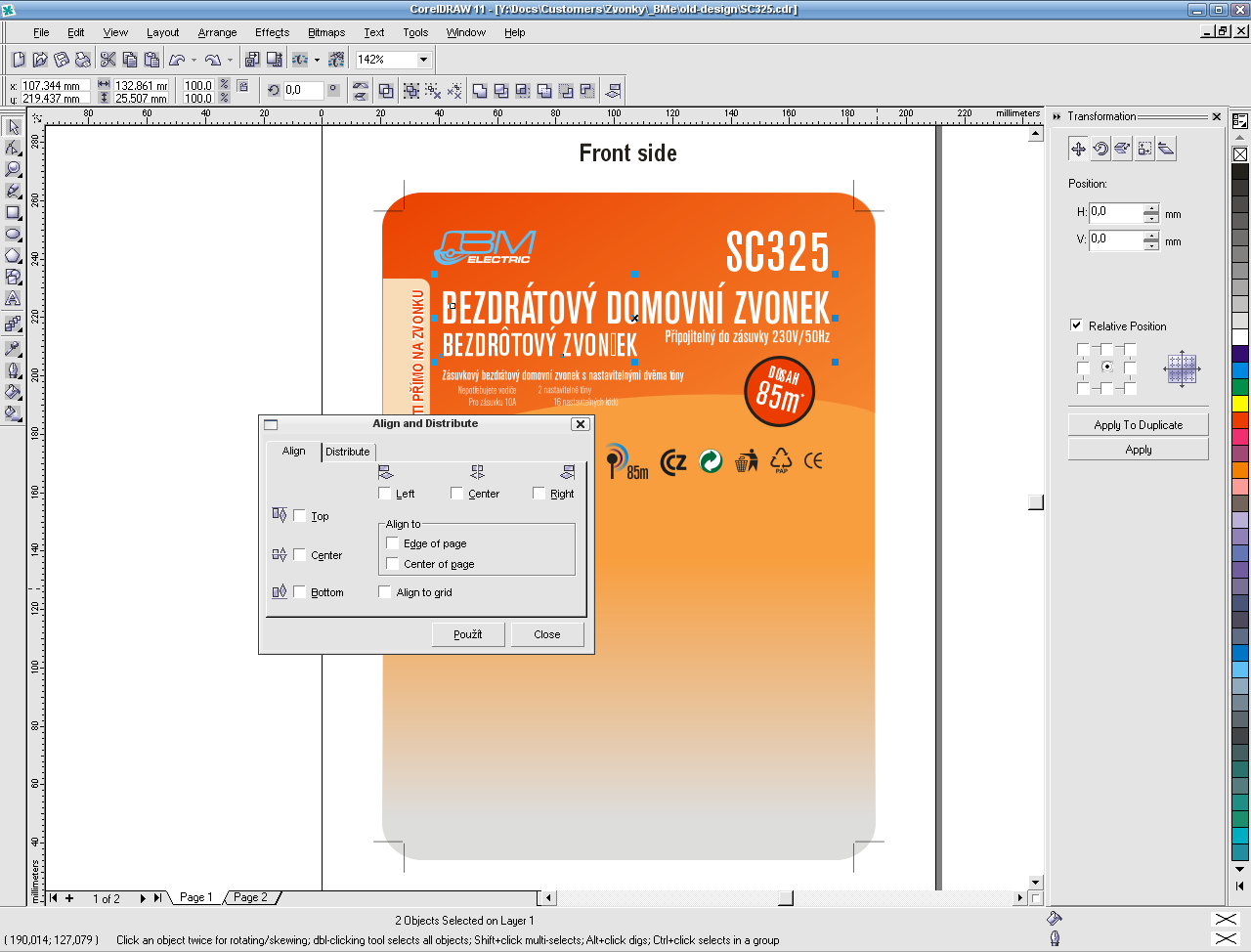This screenshot has width=1251, height=952.
Task: Open the zoom level dropdown showing 142%
Action: pyautogui.click(x=423, y=60)
